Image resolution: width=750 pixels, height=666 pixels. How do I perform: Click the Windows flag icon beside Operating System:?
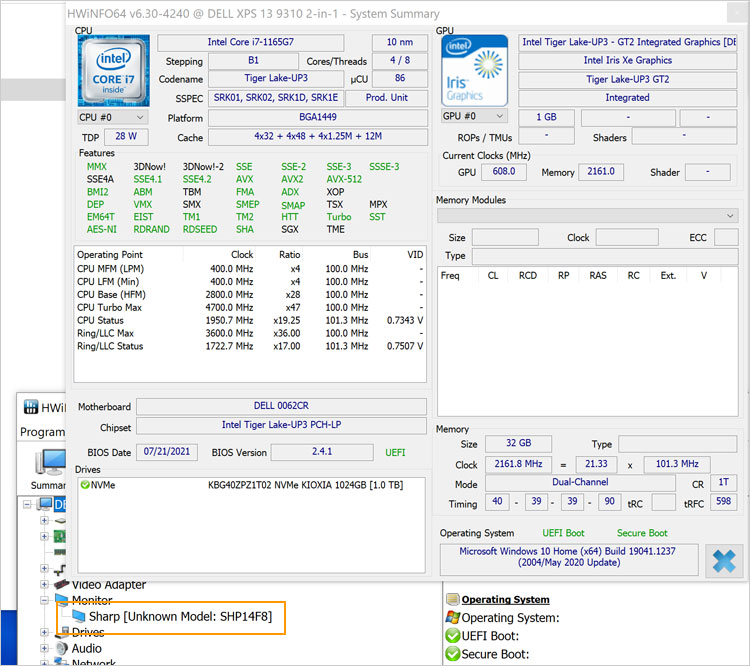click(x=452, y=617)
